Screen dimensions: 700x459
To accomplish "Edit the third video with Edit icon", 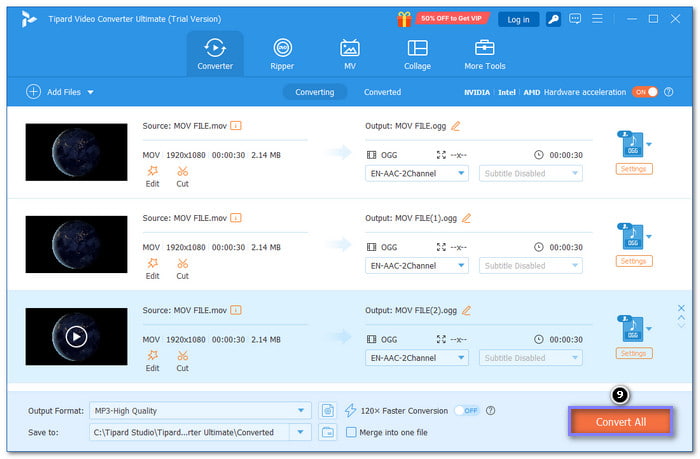I will point(153,361).
